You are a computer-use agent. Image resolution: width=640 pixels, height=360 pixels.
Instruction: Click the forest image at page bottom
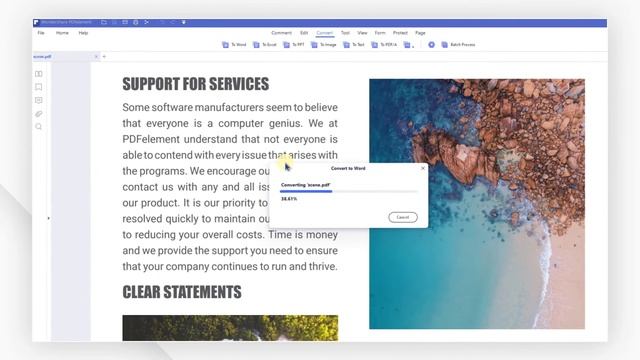pyautogui.click(x=230, y=328)
